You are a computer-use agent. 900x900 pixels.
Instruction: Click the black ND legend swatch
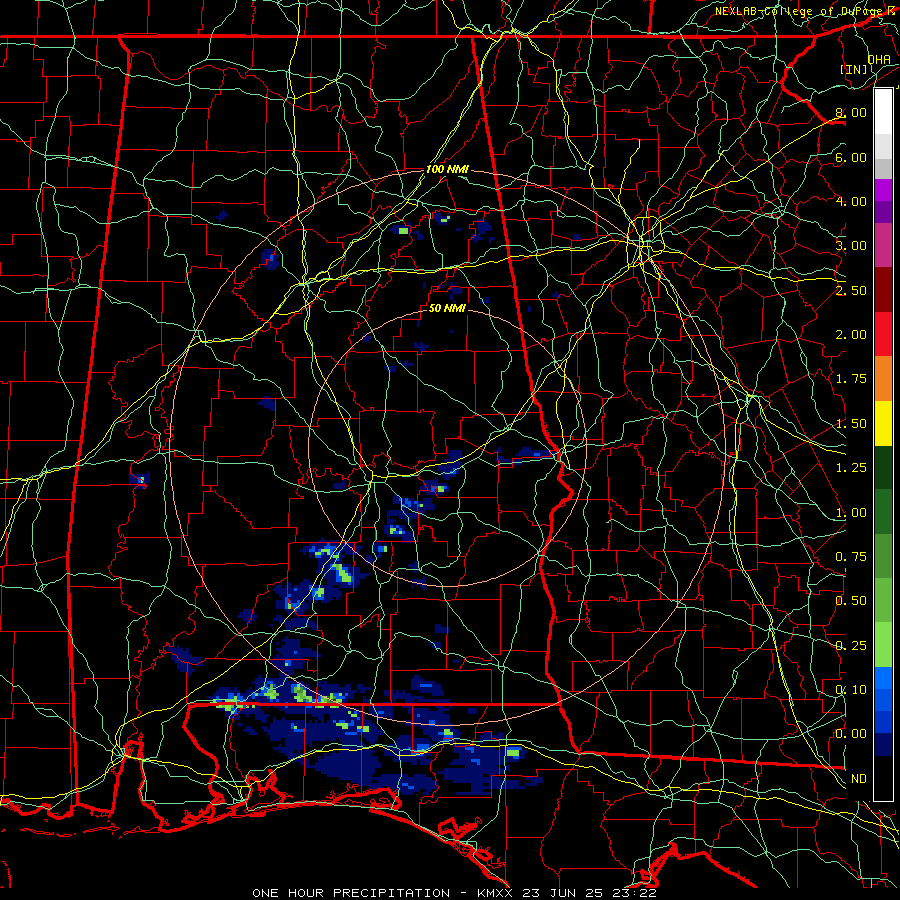pos(883,778)
